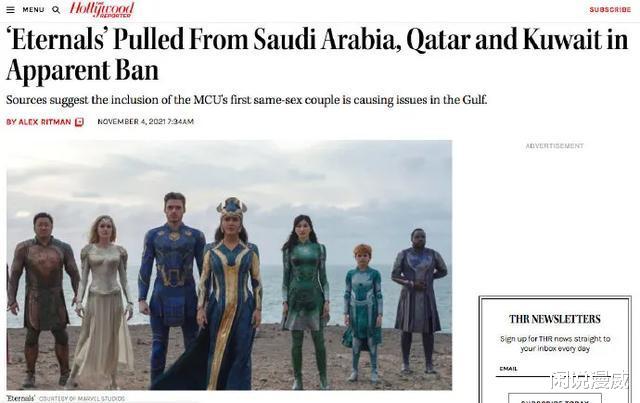640x403 pixels.
Task: Open the hamburger menu icon
Action: (x=11, y=10)
